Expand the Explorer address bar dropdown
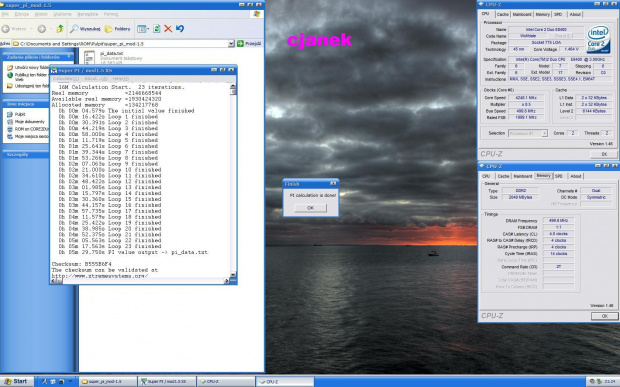This screenshot has height=387, width=620. click(231, 43)
